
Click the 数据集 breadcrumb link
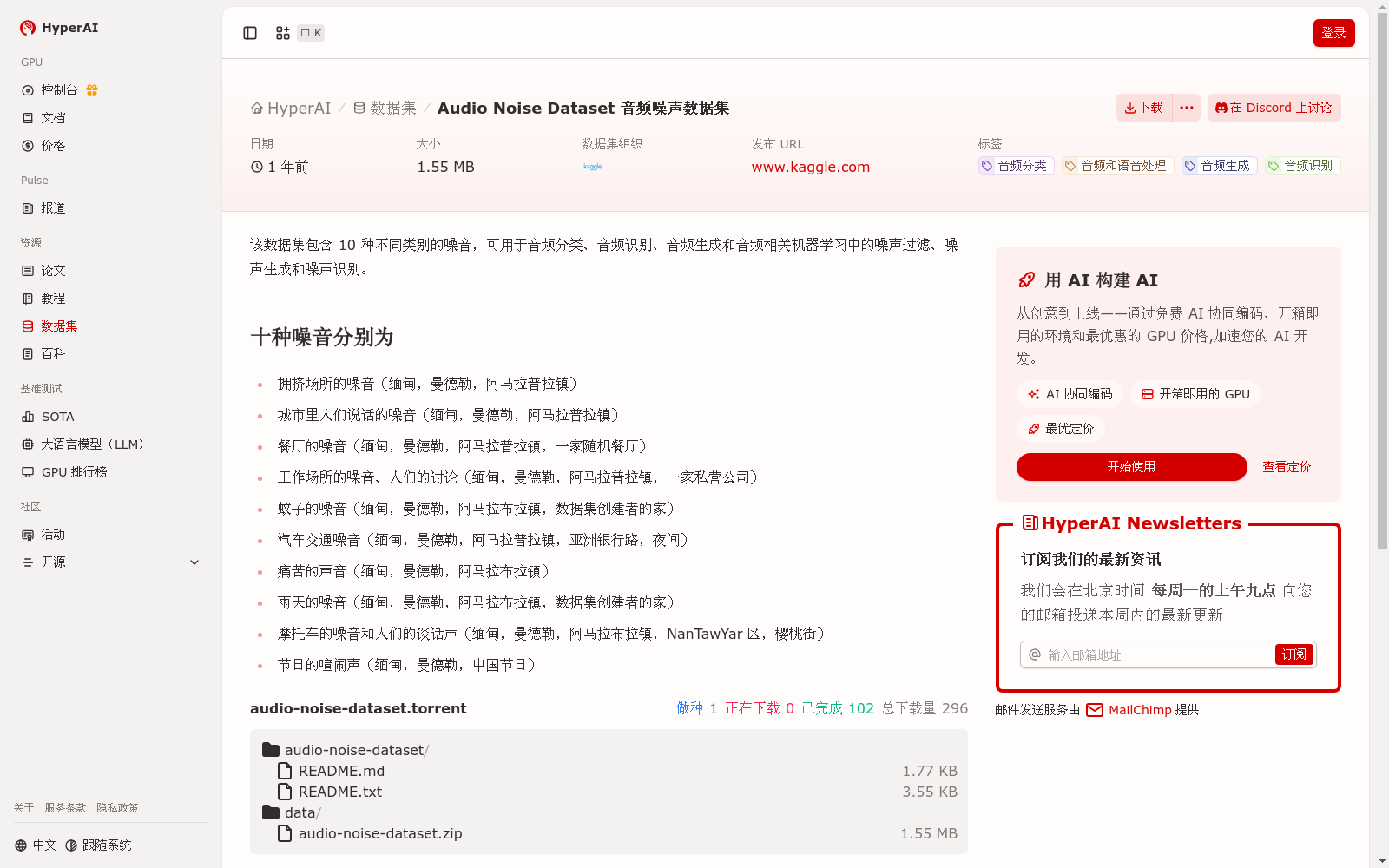pos(385,108)
